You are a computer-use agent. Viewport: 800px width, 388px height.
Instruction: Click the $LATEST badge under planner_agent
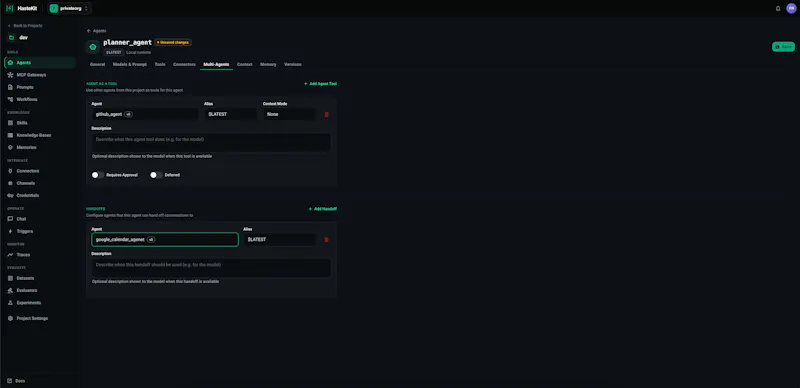(114, 52)
